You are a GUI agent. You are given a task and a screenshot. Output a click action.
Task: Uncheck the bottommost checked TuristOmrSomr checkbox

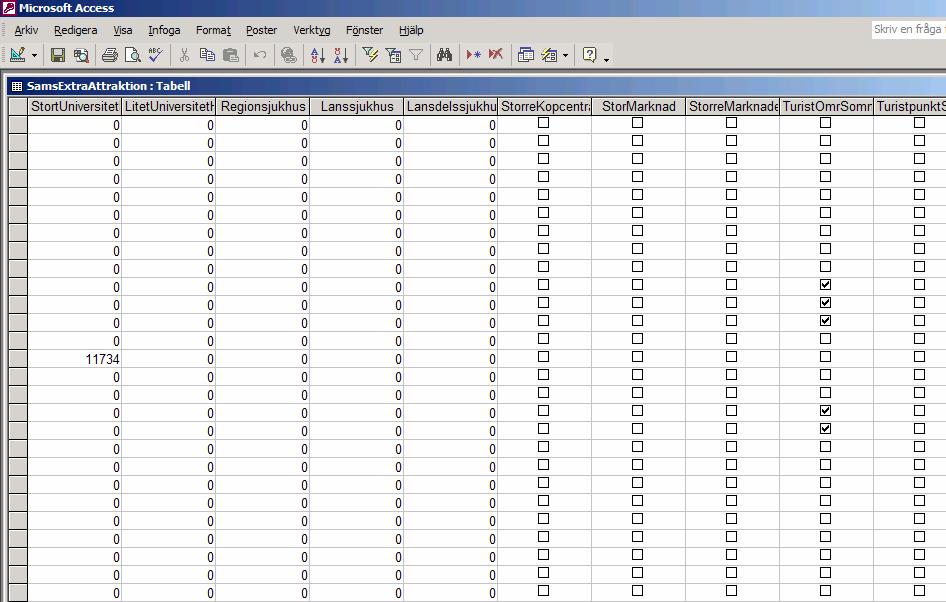tap(826, 429)
